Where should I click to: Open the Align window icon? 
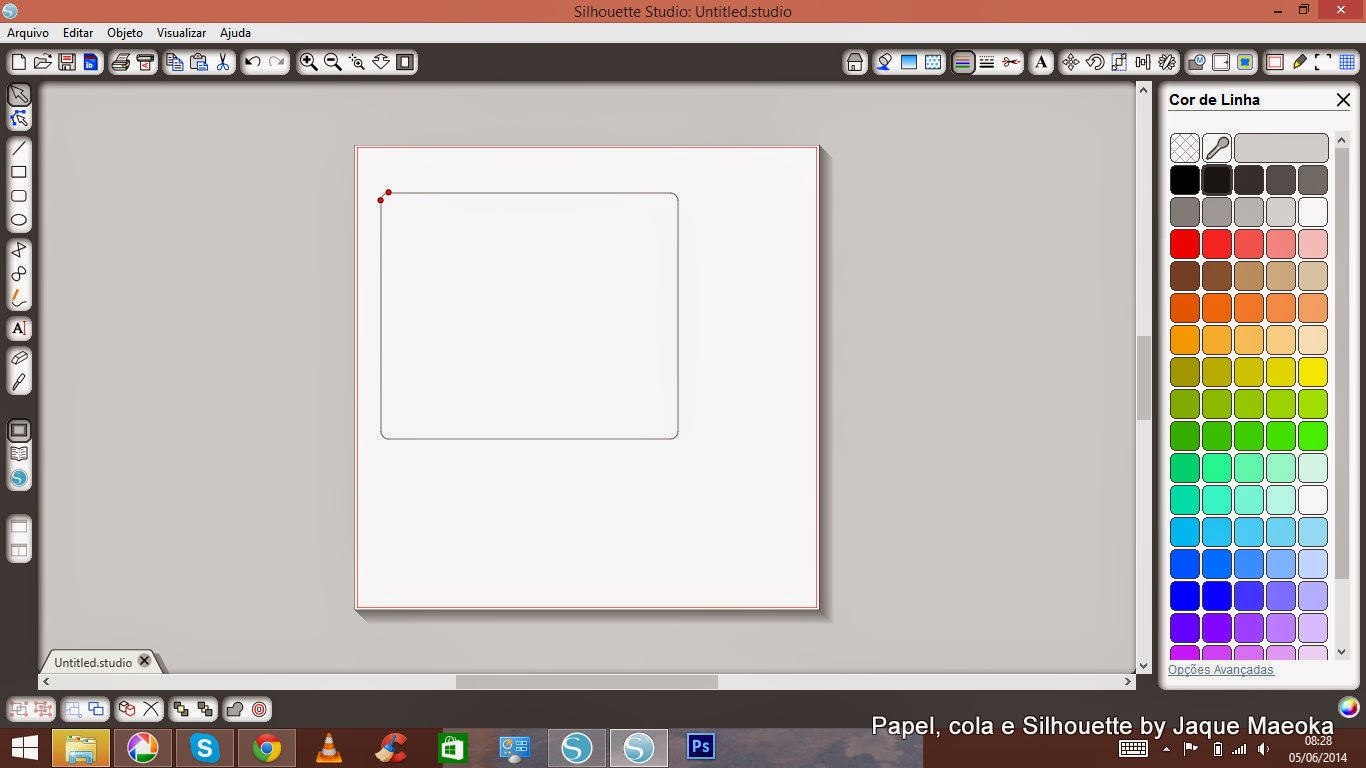coord(1143,62)
